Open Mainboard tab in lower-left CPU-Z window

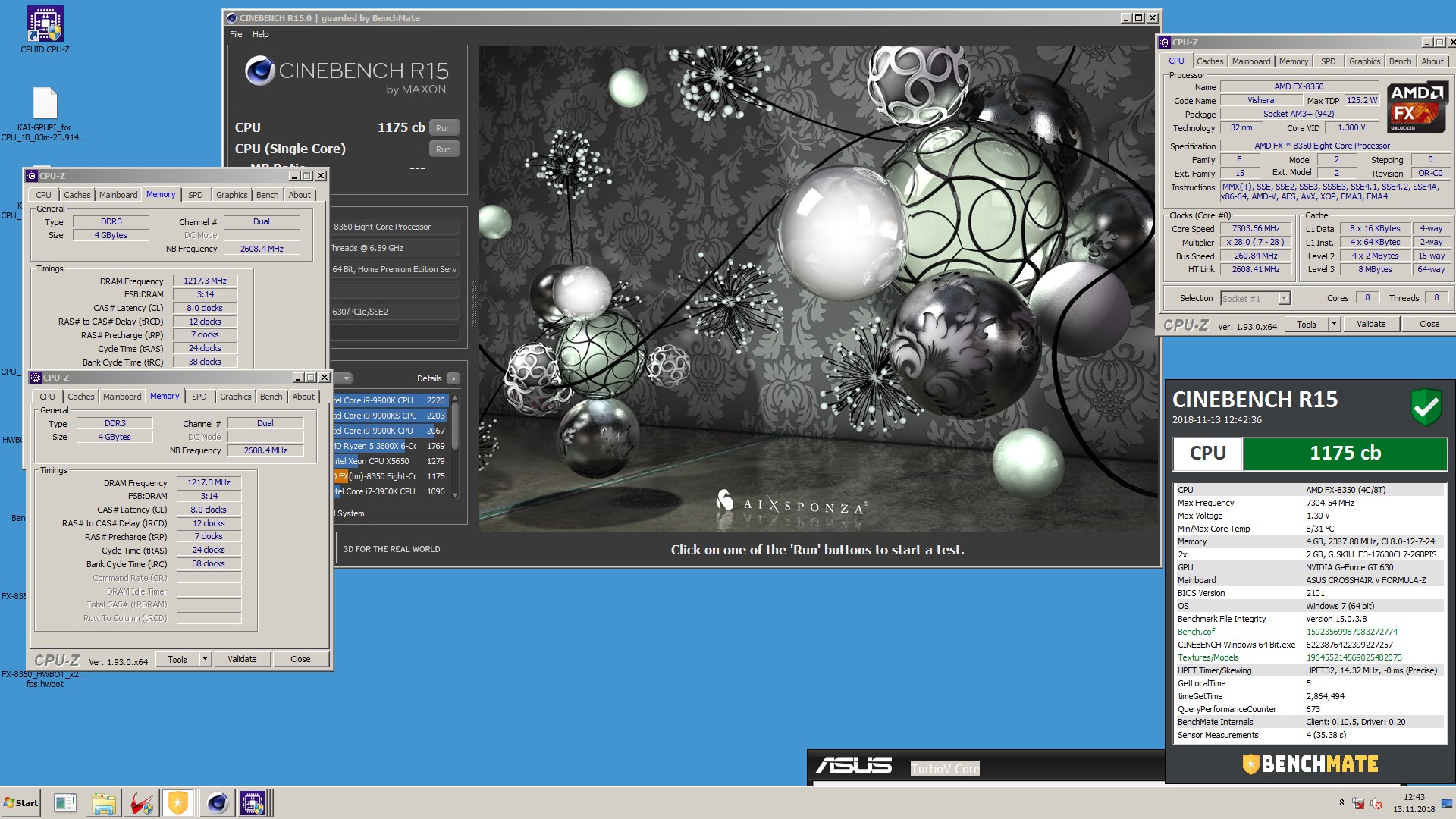(122, 397)
